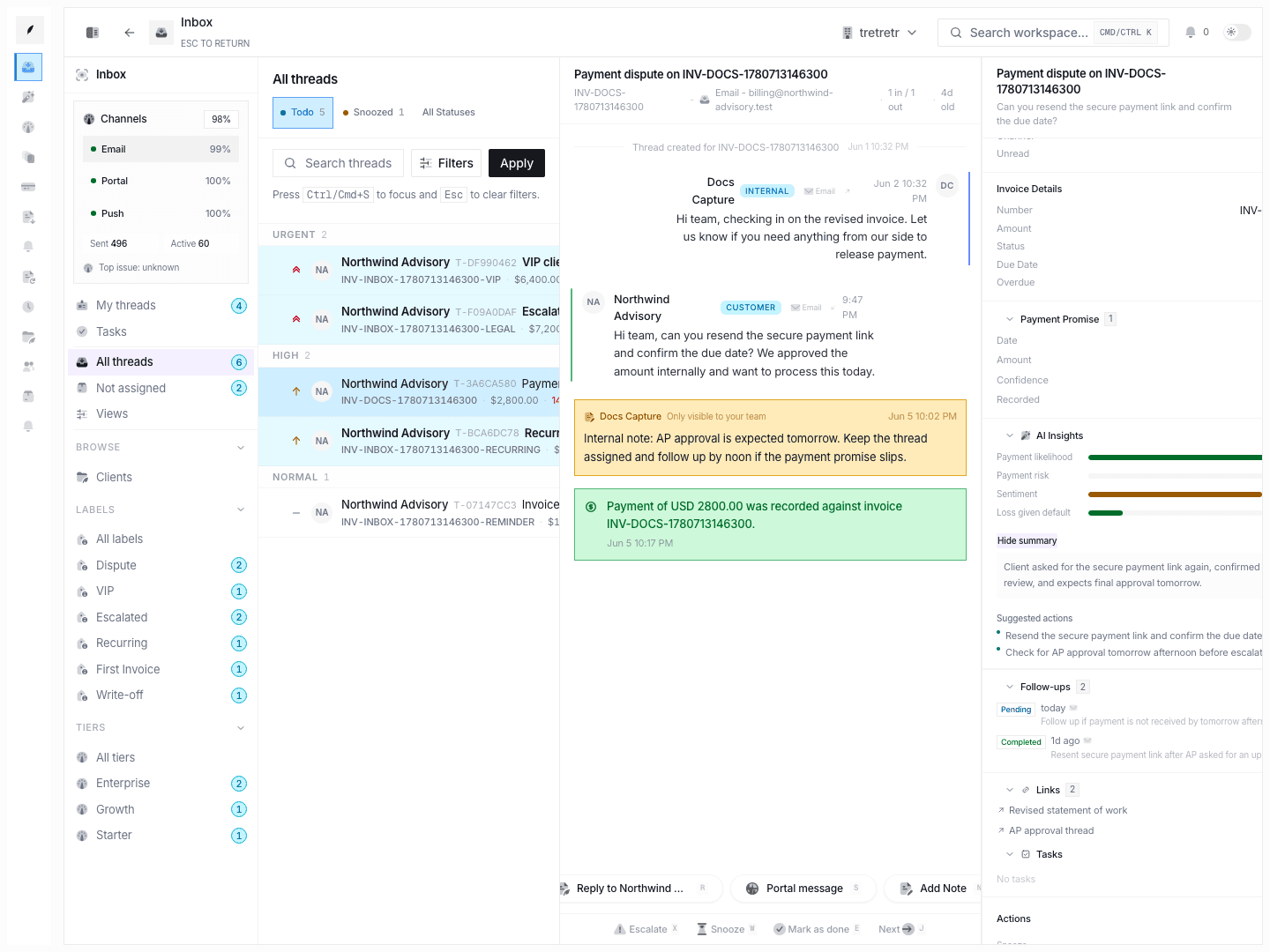Focus the Search workspace field
The image size is (1270, 952).
[x=1053, y=33]
